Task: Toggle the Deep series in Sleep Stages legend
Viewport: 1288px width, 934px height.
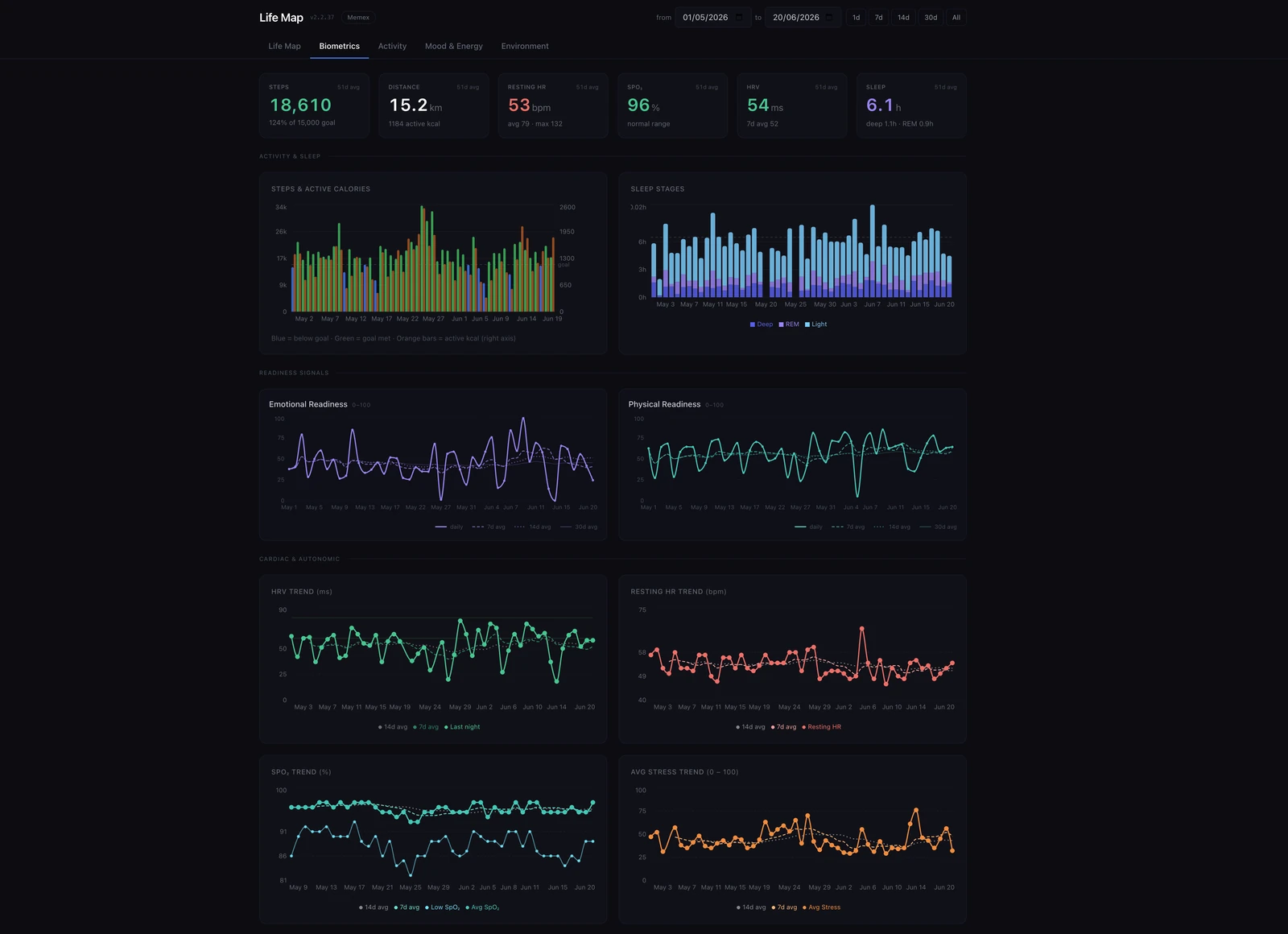Action: point(761,324)
